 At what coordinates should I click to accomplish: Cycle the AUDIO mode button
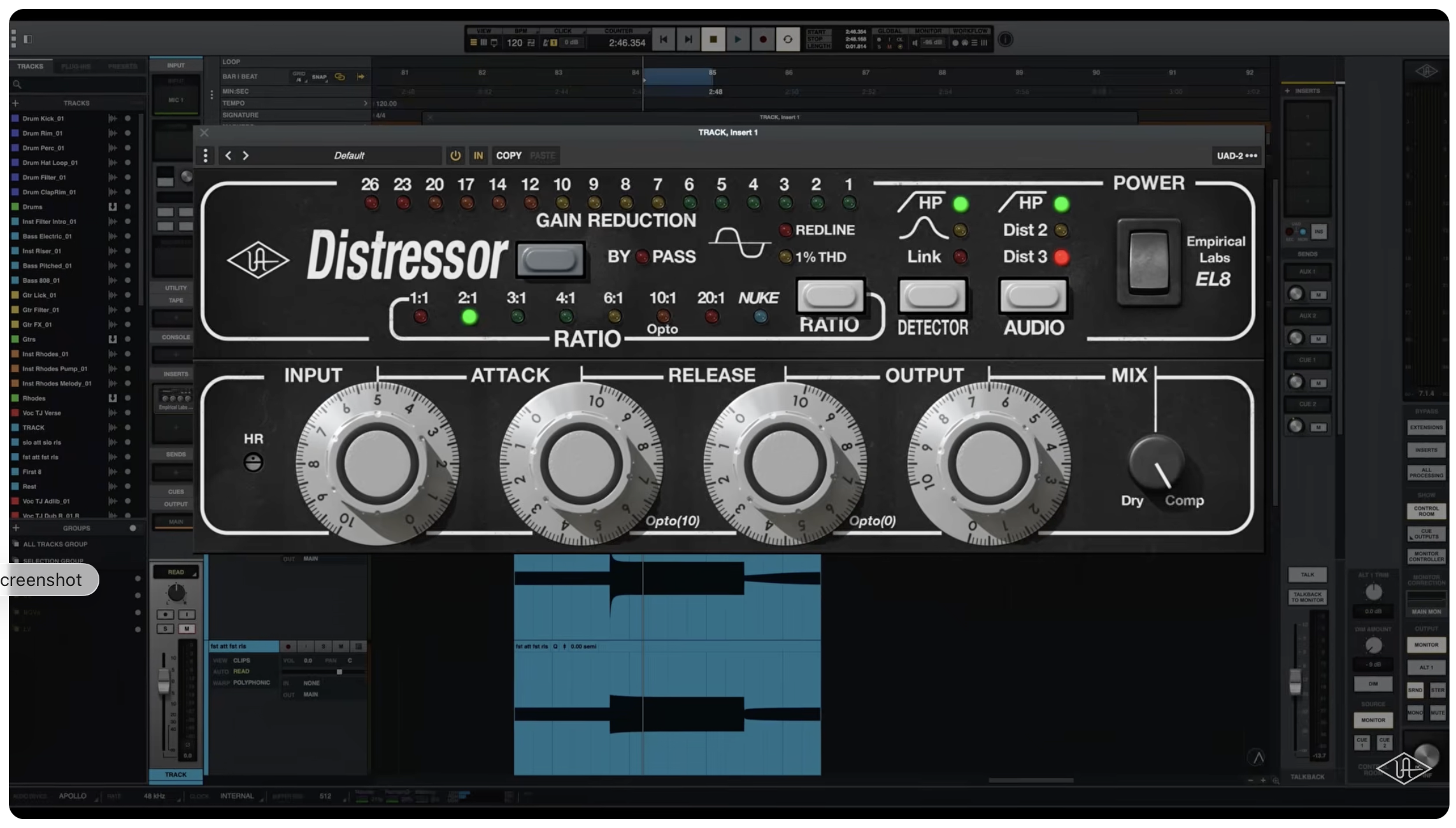point(1033,296)
